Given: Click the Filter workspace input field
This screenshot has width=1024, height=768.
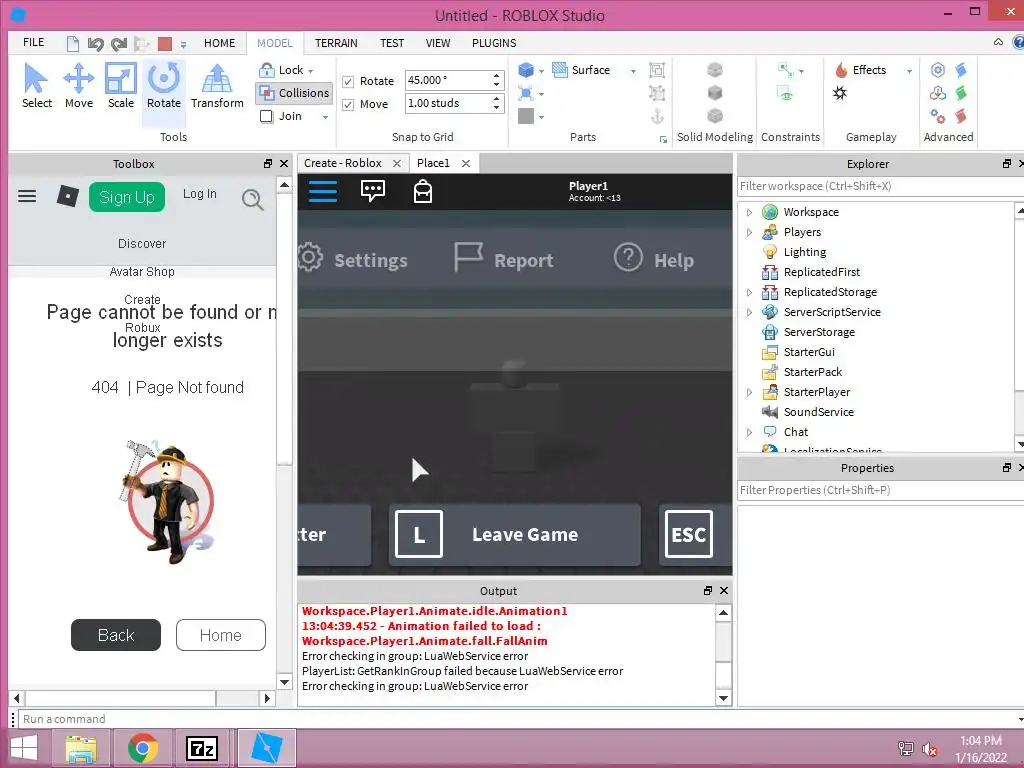Looking at the screenshot, I should coord(880,186).
